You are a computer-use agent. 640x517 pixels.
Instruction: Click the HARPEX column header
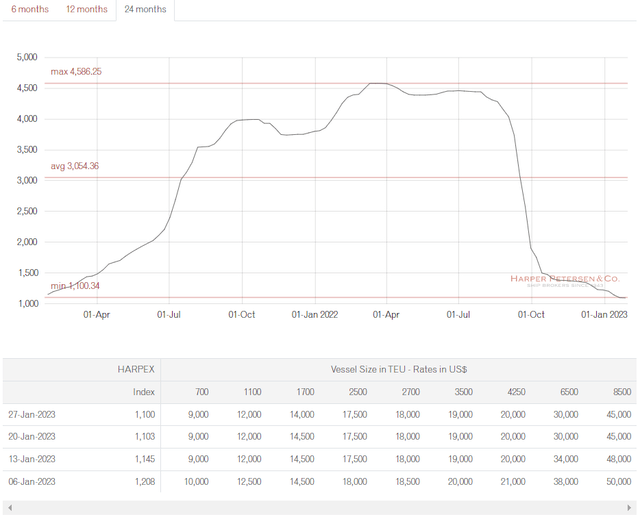135,369
